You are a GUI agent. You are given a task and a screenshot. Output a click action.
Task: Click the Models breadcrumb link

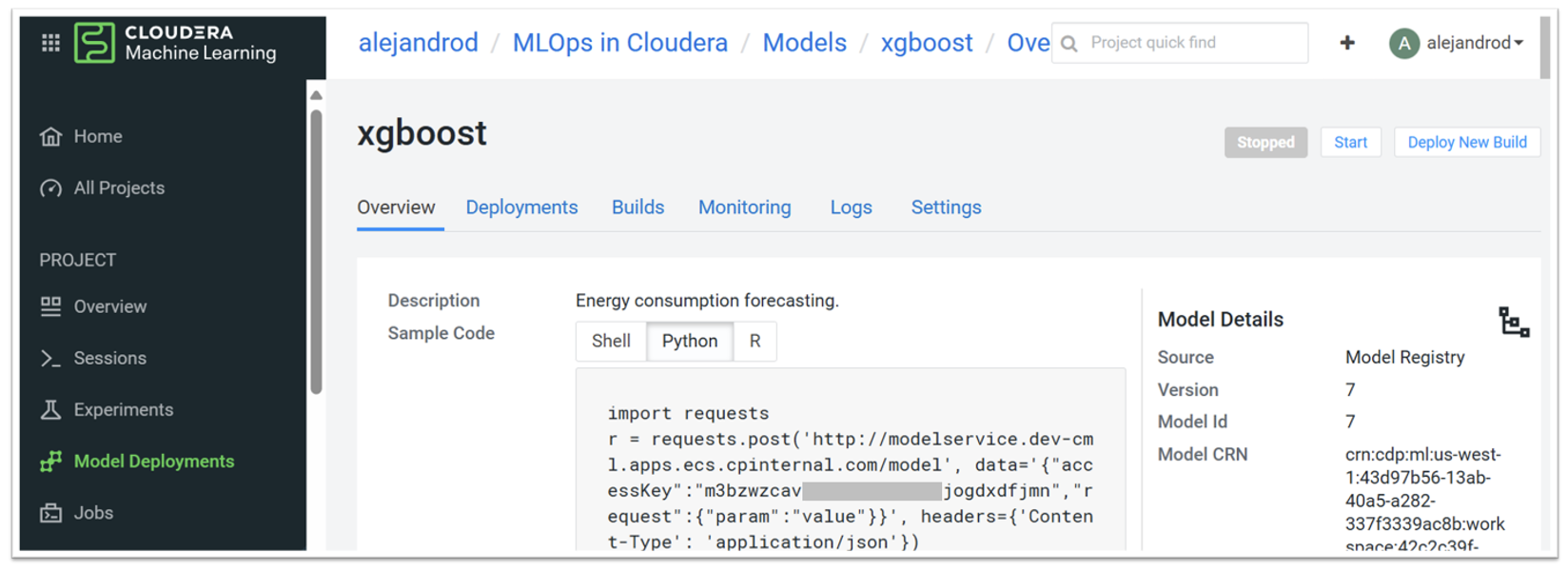click(804, 43)
